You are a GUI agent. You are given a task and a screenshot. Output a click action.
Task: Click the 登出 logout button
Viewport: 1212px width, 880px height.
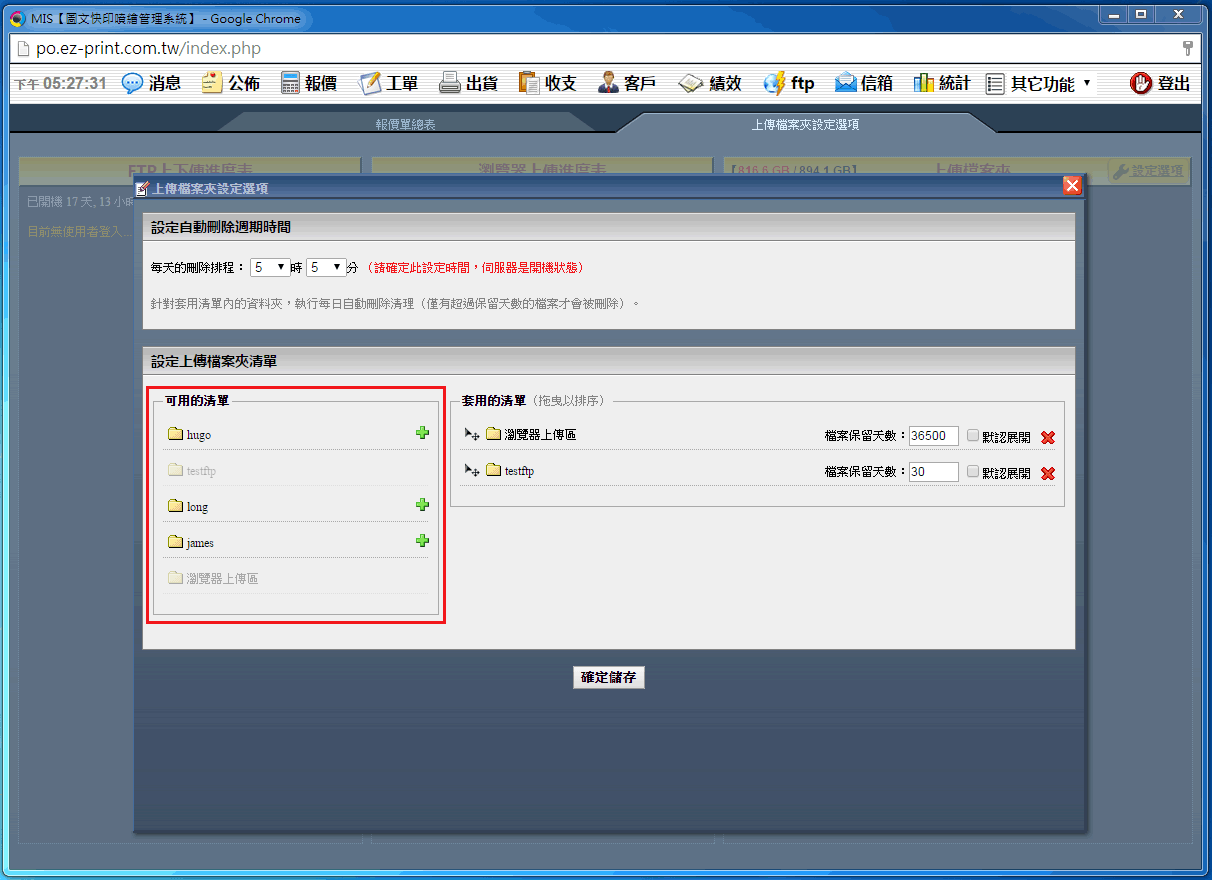click(x=1160, y=84)
